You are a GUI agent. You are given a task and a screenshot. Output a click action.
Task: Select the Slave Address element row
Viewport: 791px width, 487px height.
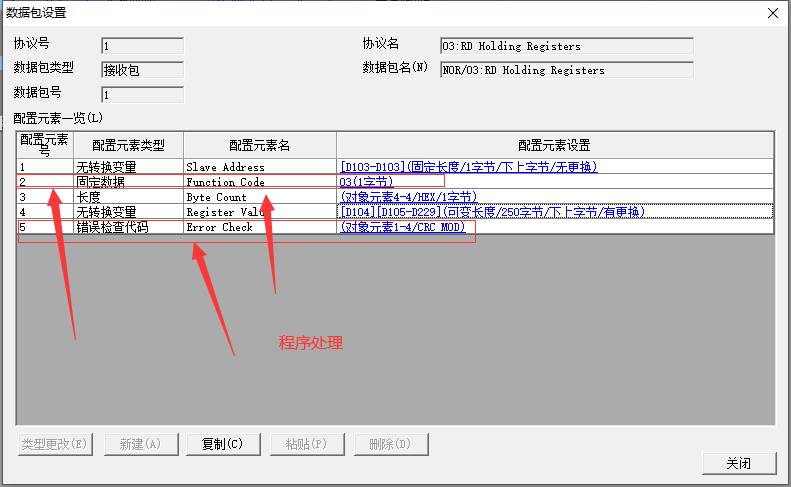point(225,167)
